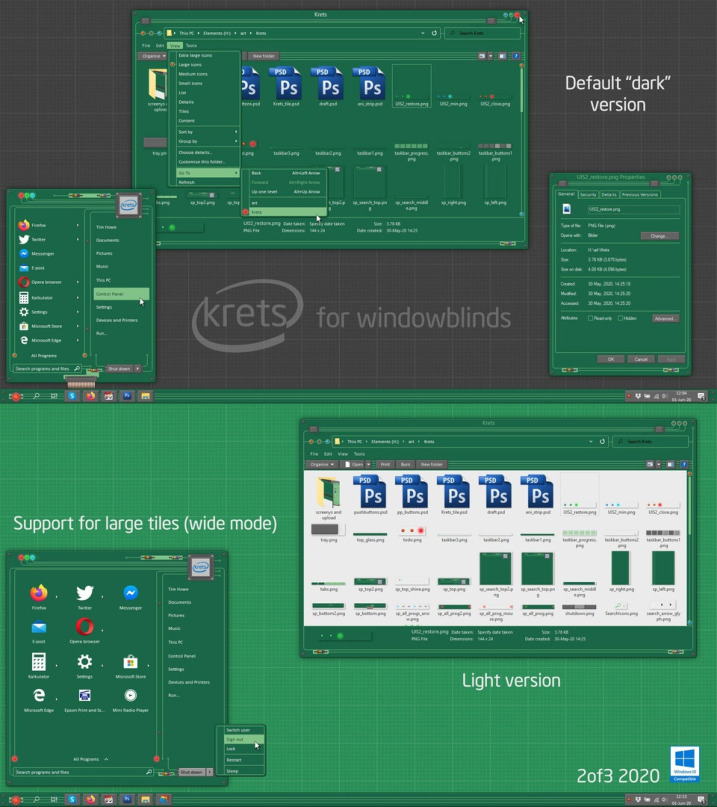
Task: Open the Group by submenu
Action: [x=207, y=142]
